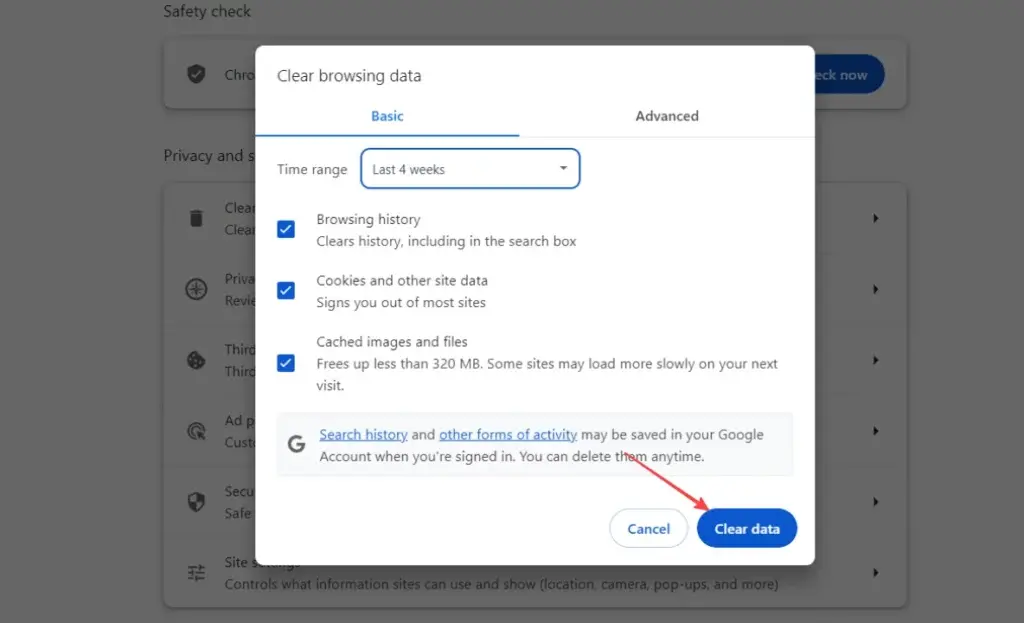Uncheck Cookies and other site data
This screenshot has width=1024, height=623.
point(286,290)
